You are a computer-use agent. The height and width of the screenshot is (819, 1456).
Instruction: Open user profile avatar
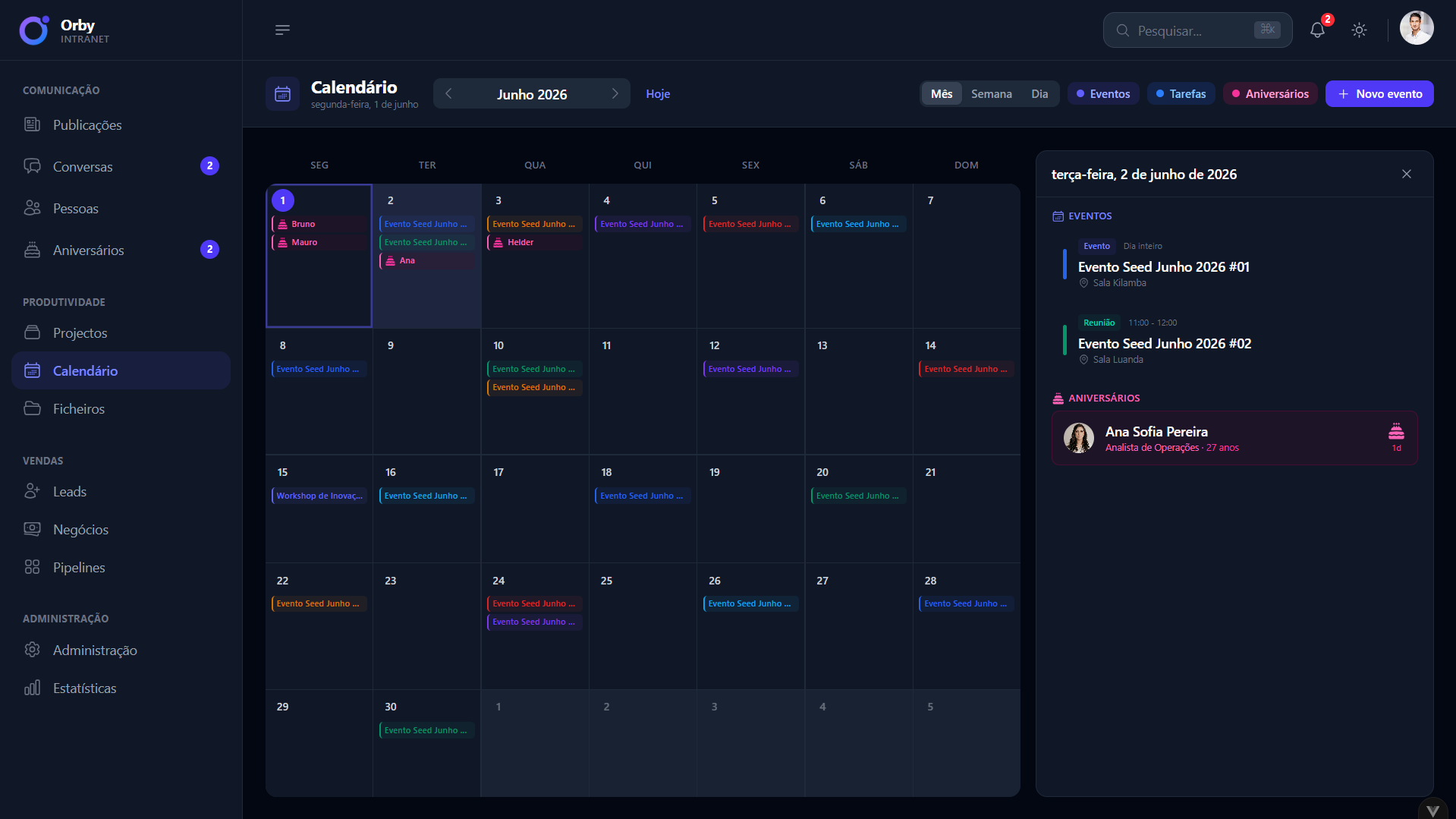click(x=1416, y=29)
